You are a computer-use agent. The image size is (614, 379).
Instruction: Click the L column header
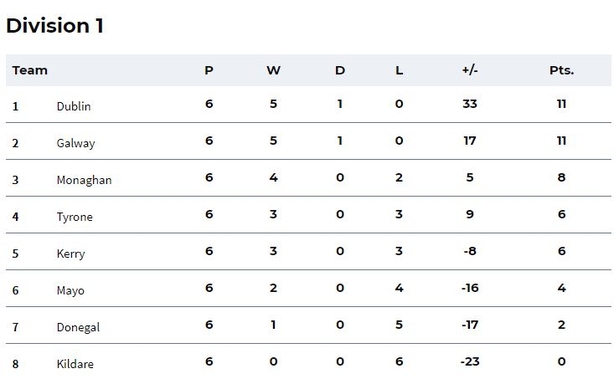(x=399, y=70)
